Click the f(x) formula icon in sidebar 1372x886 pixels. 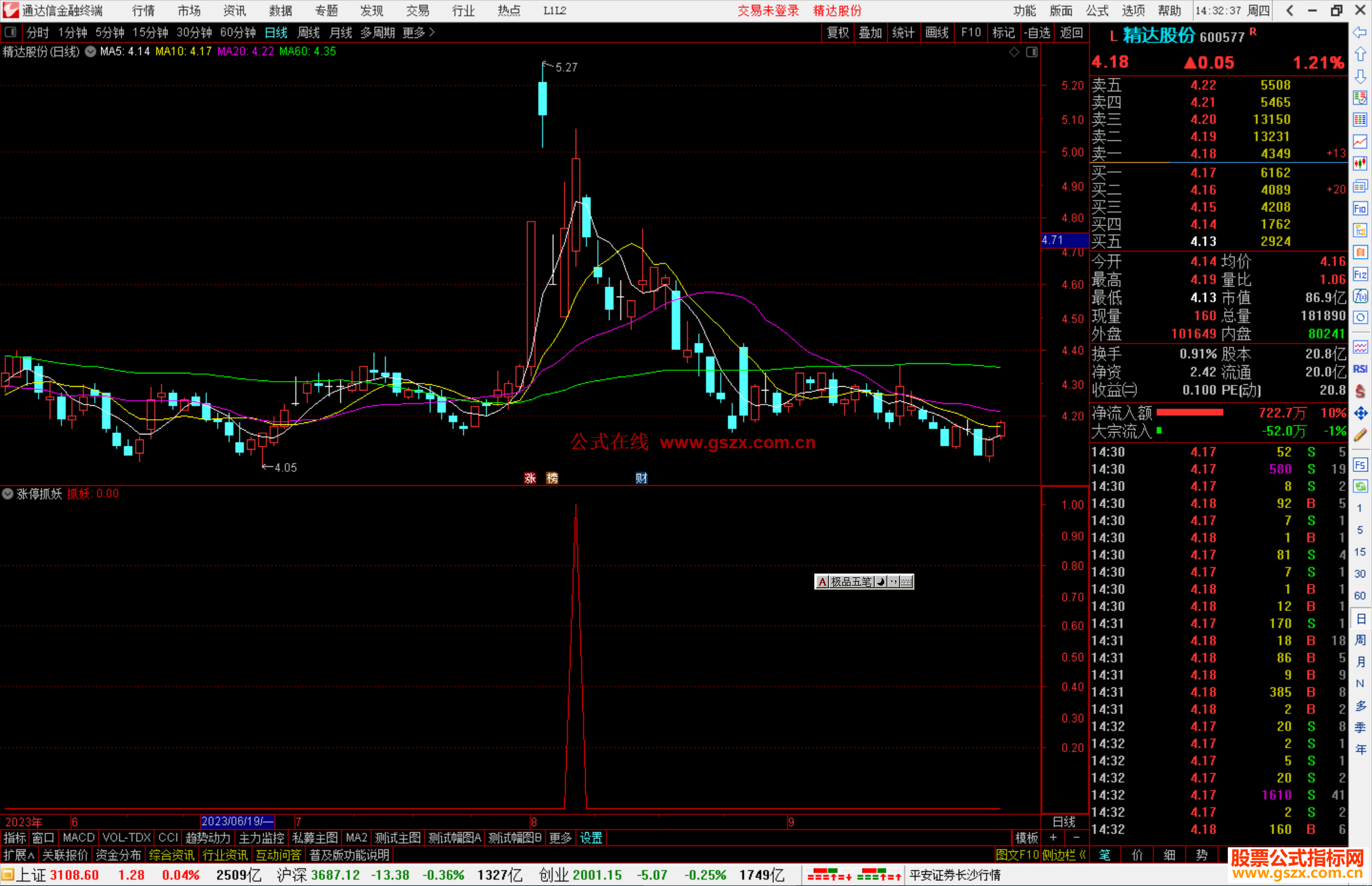click(x=1359, y=296)
